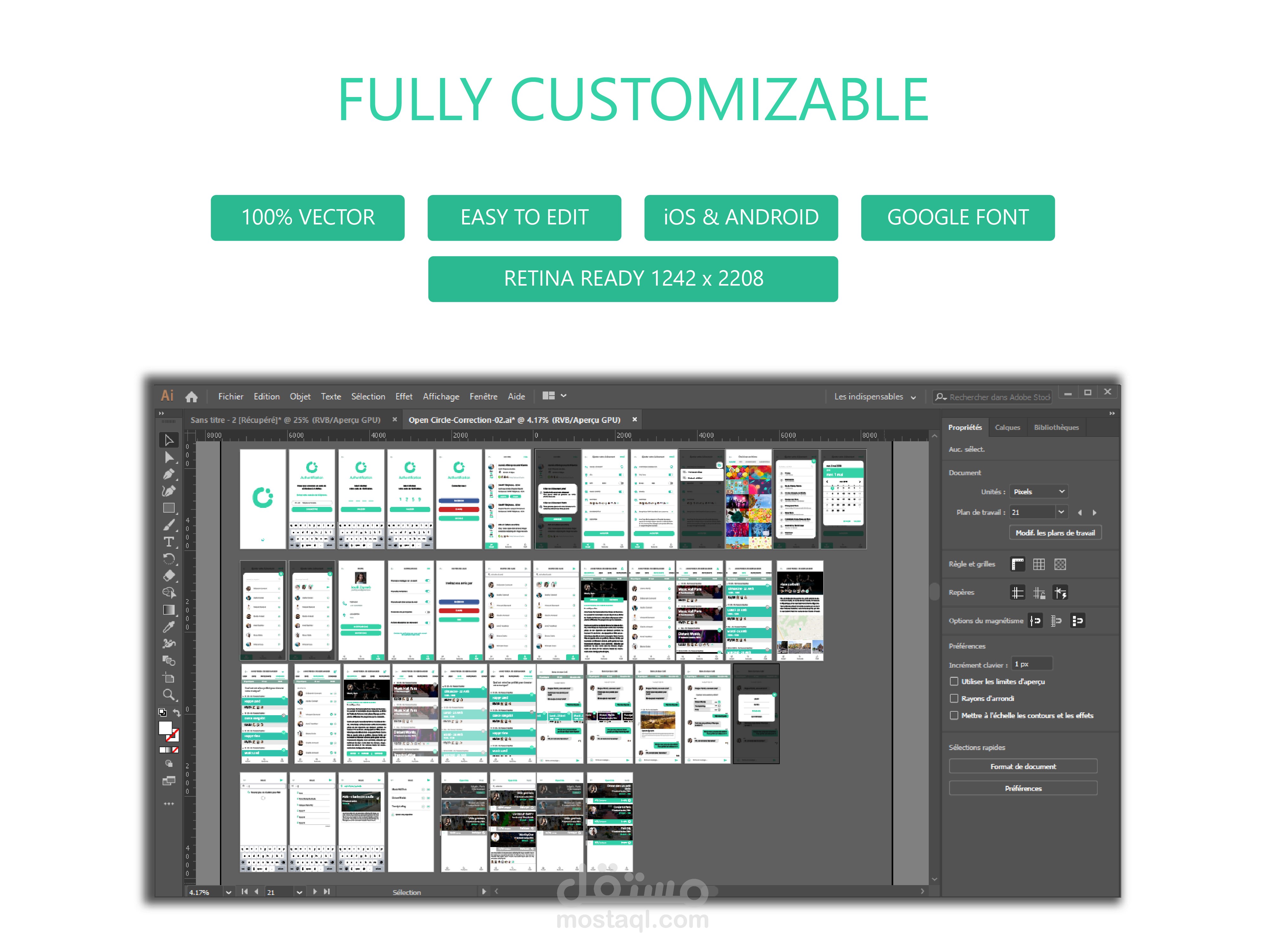
Task: Toggle Mettre à l'échelle les contours checkbox
Action: (953, 716)
